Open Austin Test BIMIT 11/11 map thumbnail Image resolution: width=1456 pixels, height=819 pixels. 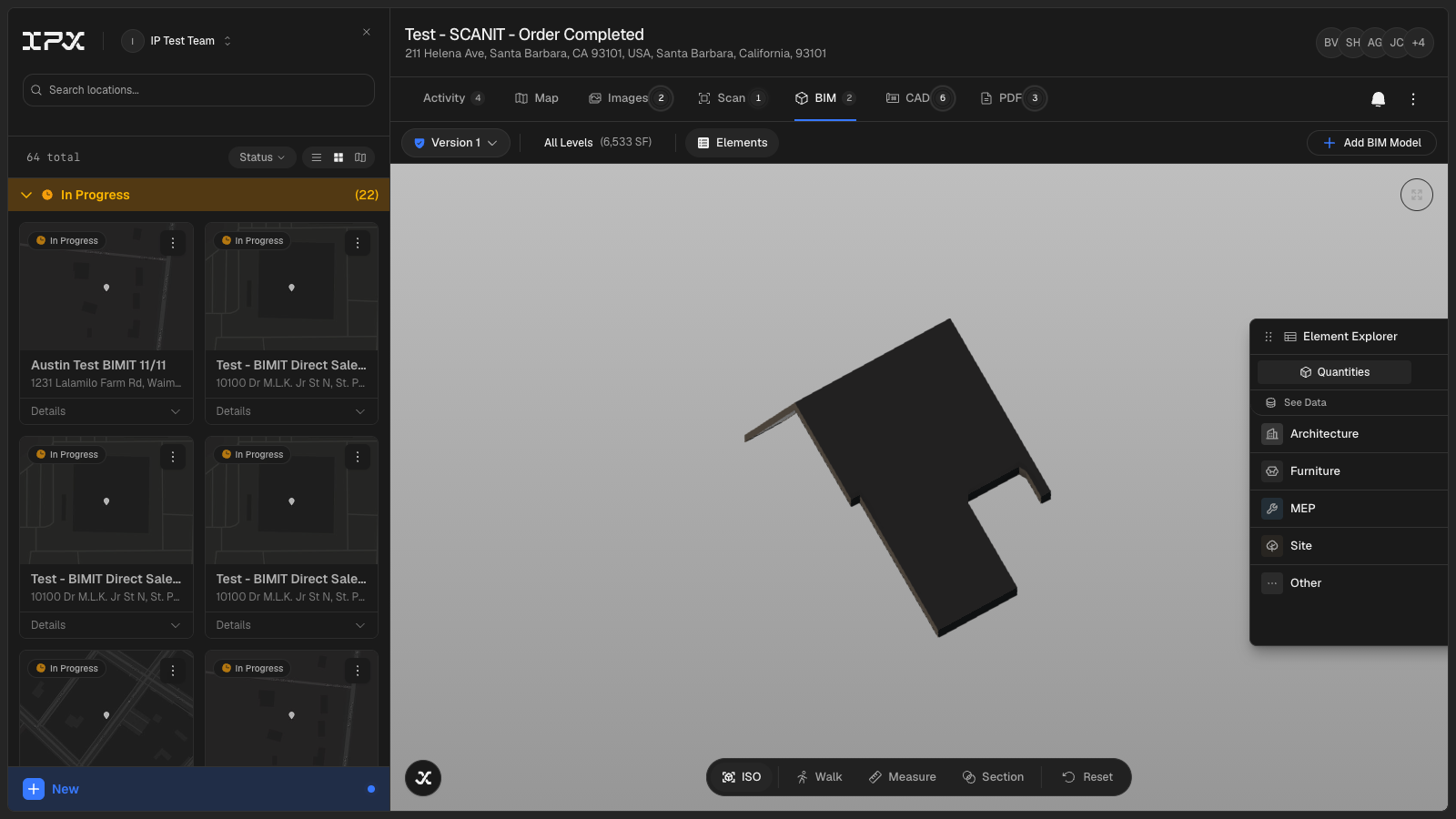[x=106, y=287]
